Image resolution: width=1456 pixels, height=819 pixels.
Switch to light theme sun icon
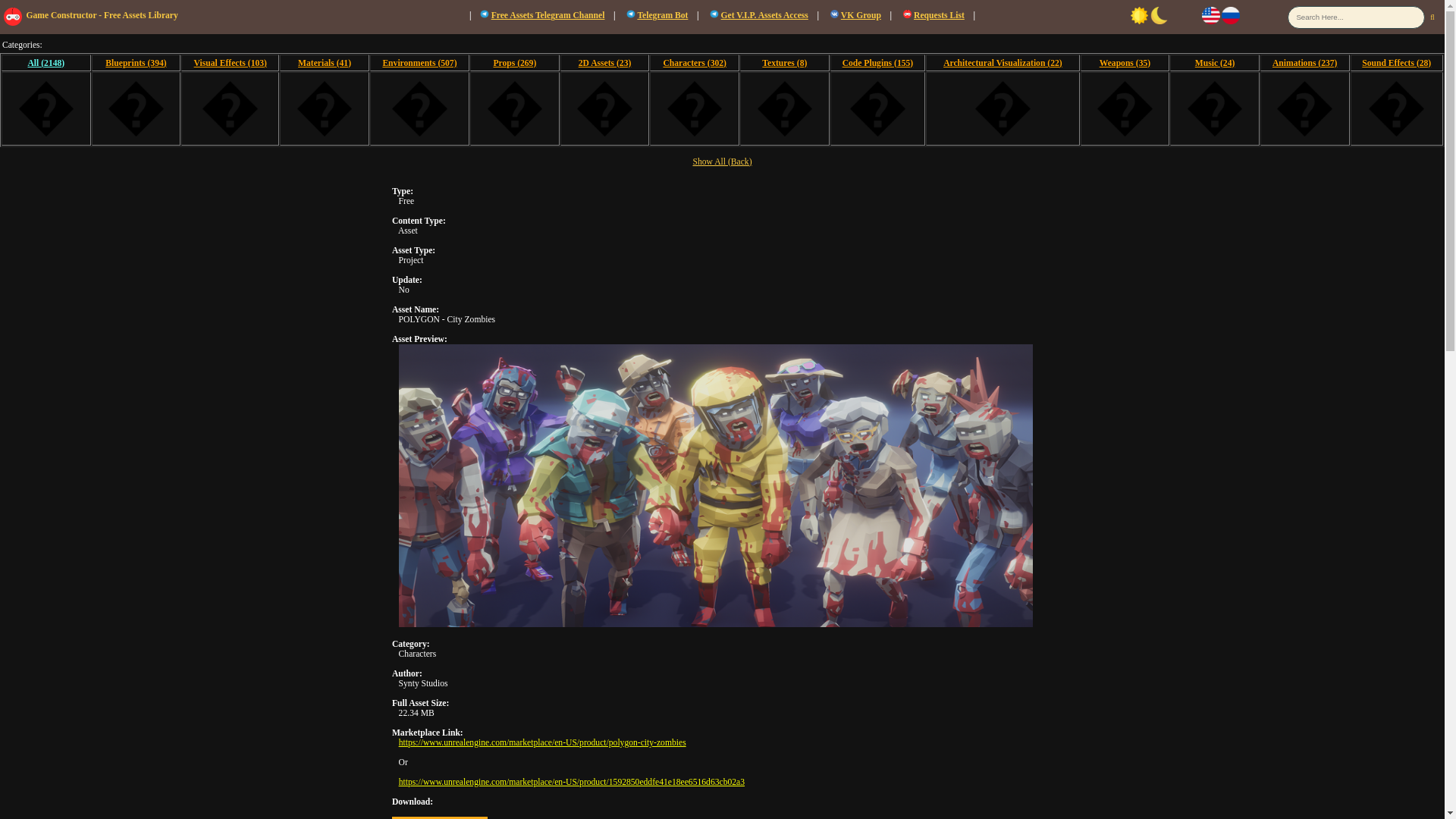(1139, 15)
